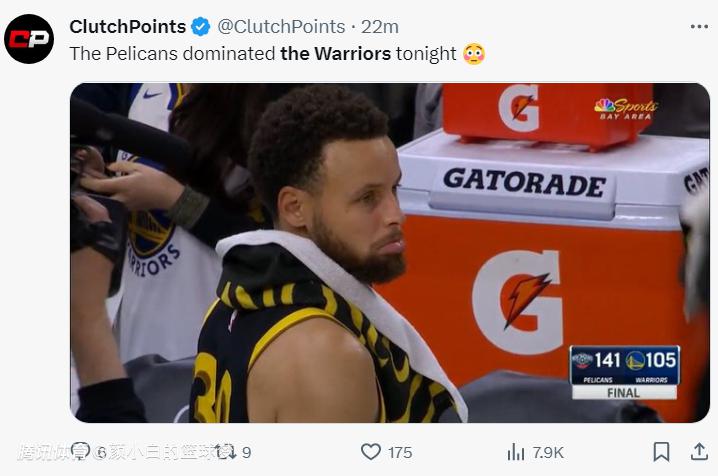Click the share upload icon
The height and width of the screenshot is (476, 718).
699,452
